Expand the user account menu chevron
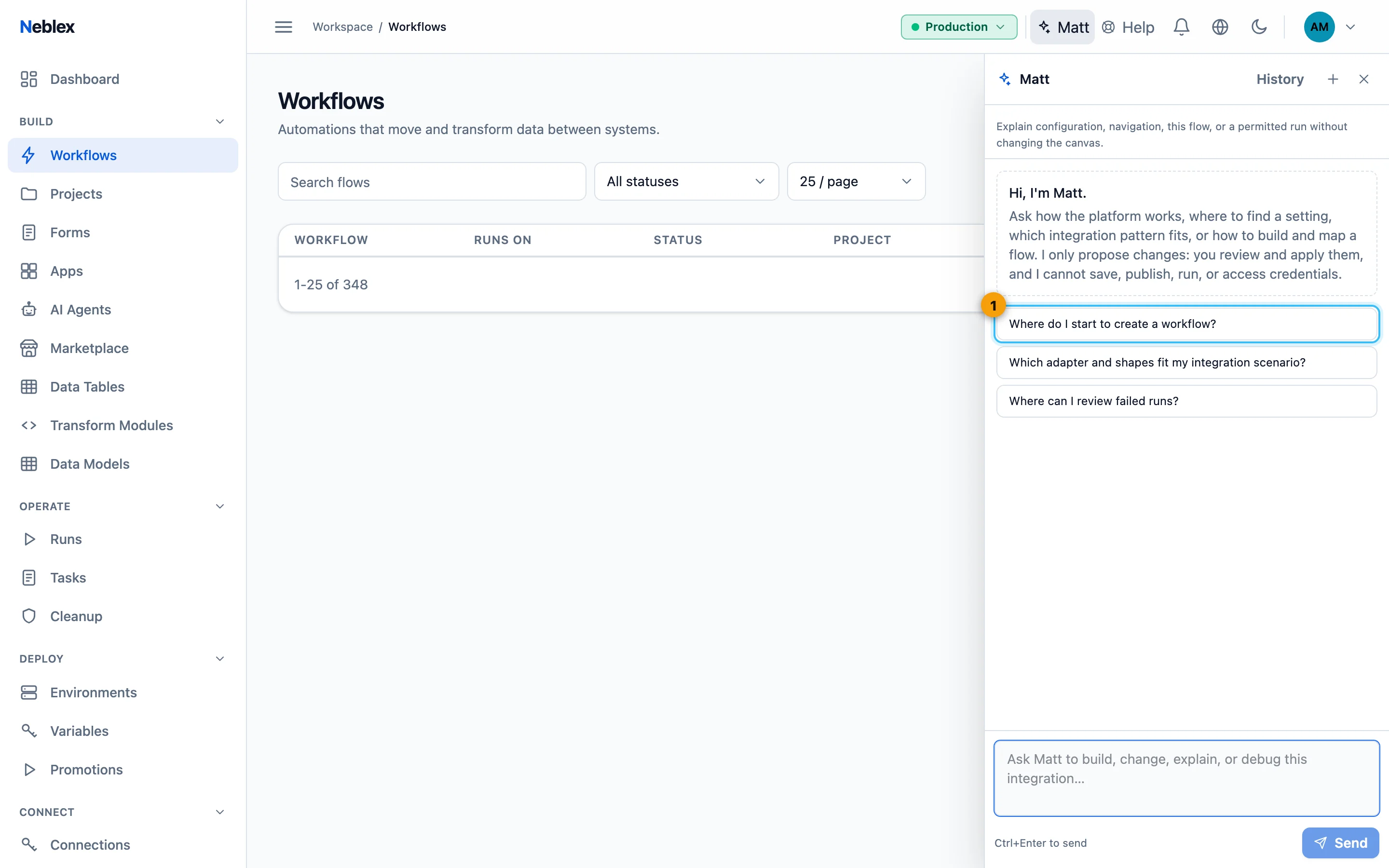1389x868 pixels. (x=1350, y=27)
